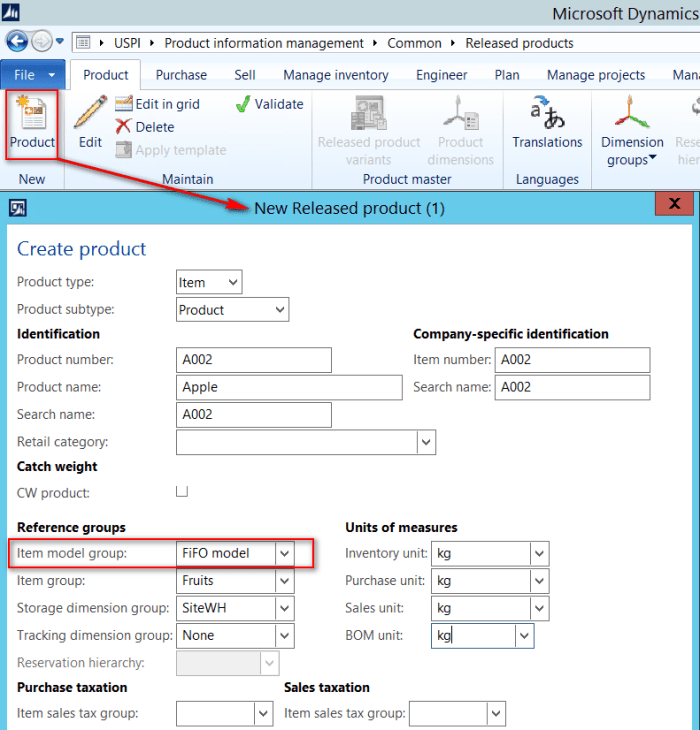This screenshot has height=730, width=700.
Task: Expand the BOM unit dropdown
Action: 525,636
